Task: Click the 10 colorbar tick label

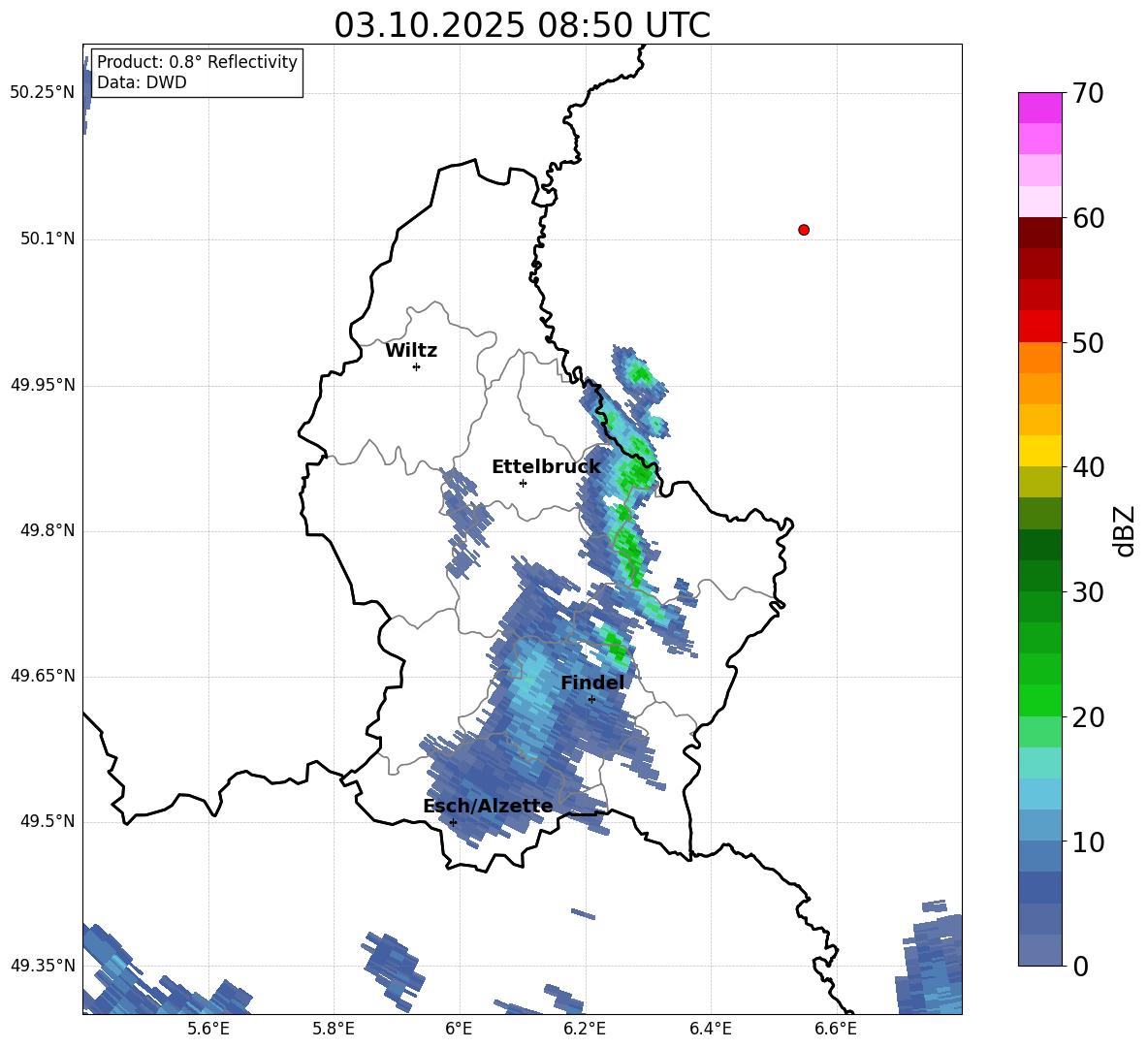Action: pos(1088,842)
